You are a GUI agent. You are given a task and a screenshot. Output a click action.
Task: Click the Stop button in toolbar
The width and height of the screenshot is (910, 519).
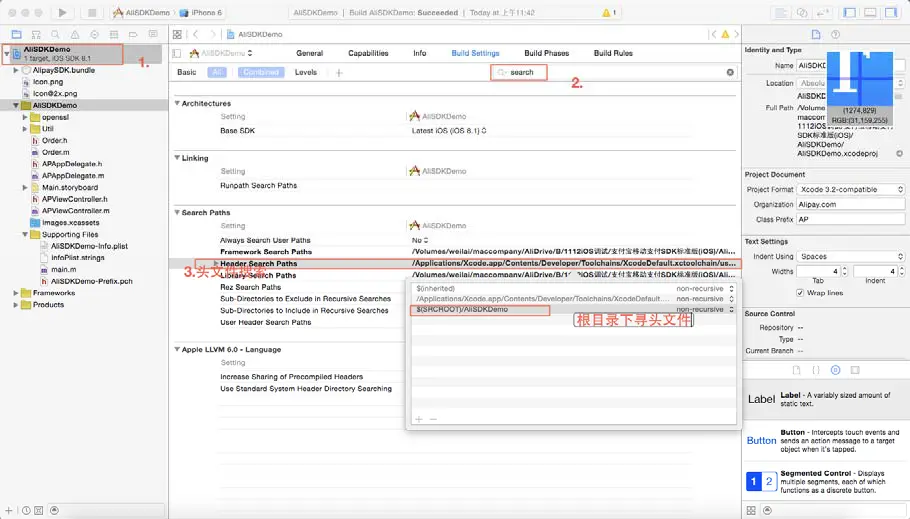pyautogui.click(x=92, y=12)
